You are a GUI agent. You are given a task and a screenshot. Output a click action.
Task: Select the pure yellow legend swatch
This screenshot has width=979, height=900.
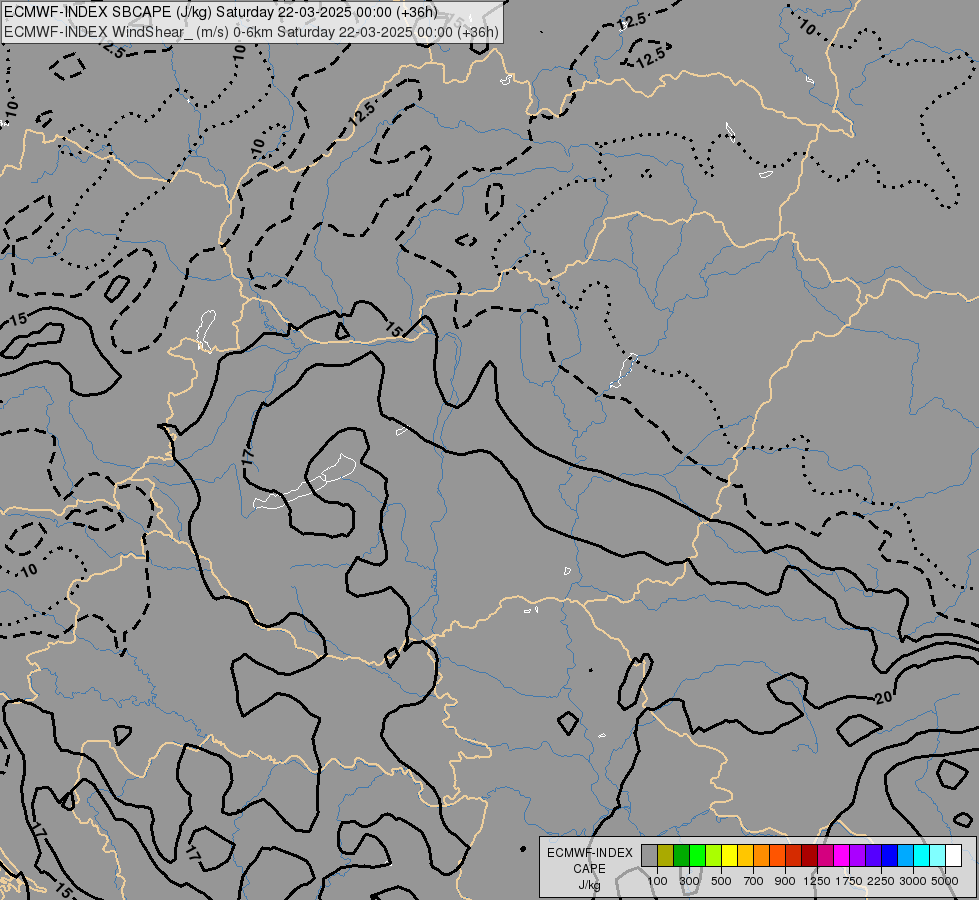pos(729,855)
